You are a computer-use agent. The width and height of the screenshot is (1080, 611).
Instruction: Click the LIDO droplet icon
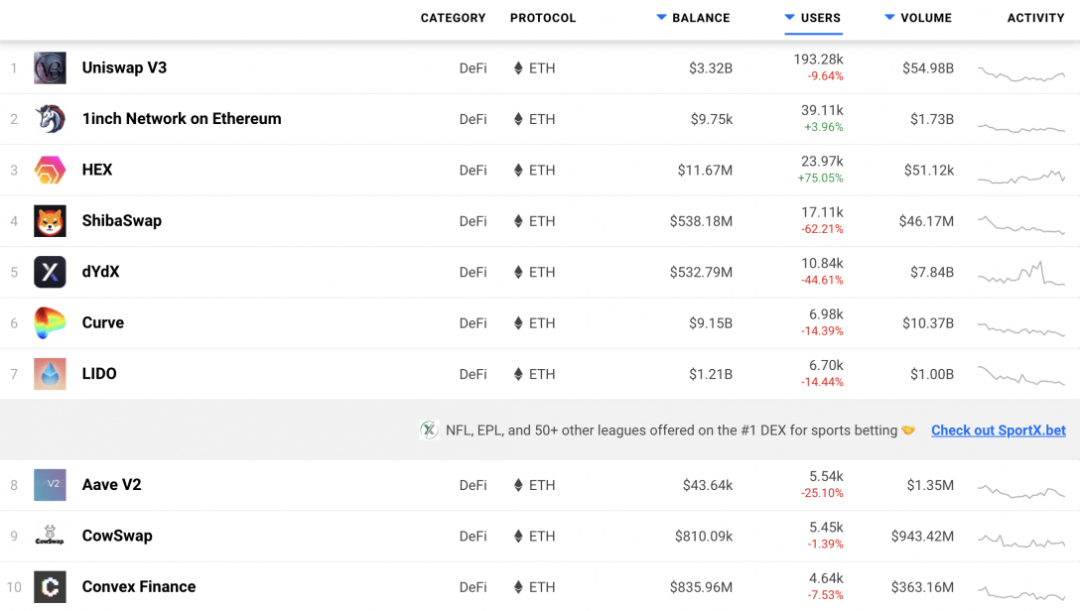[x=50, y=374]
